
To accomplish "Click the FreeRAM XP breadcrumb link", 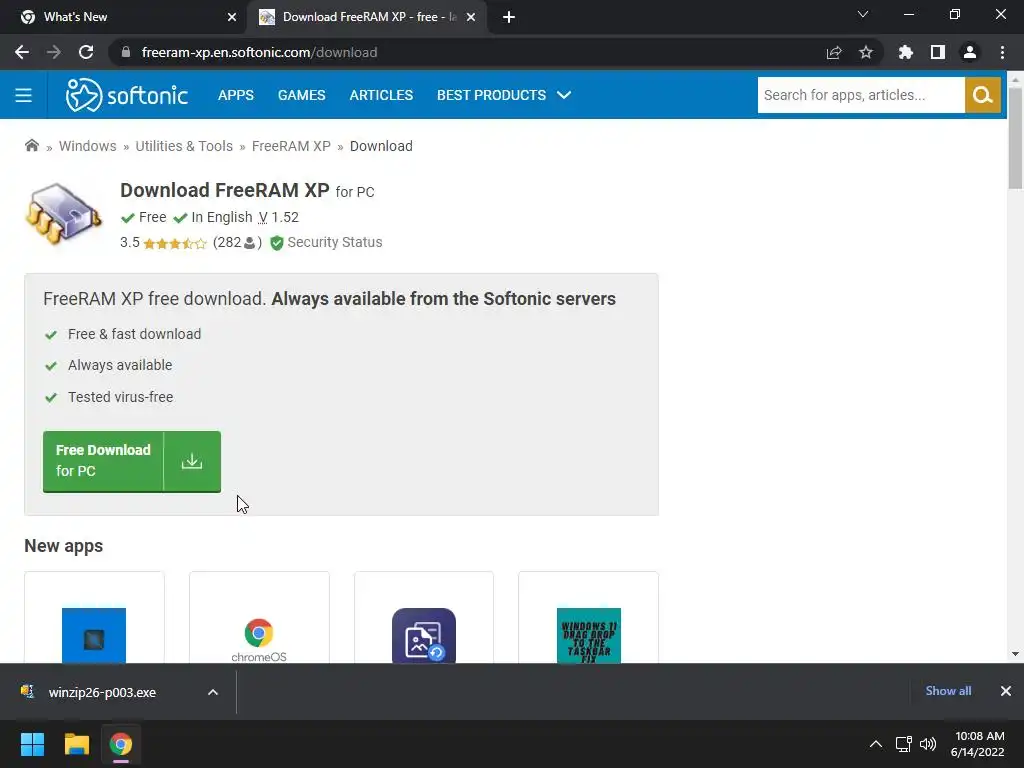I will tap(291, 146).
